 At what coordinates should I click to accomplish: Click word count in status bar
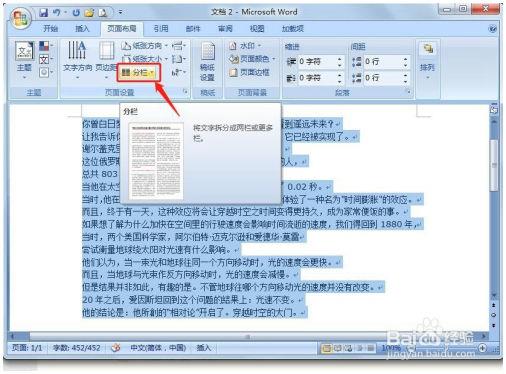coord(77,348)
